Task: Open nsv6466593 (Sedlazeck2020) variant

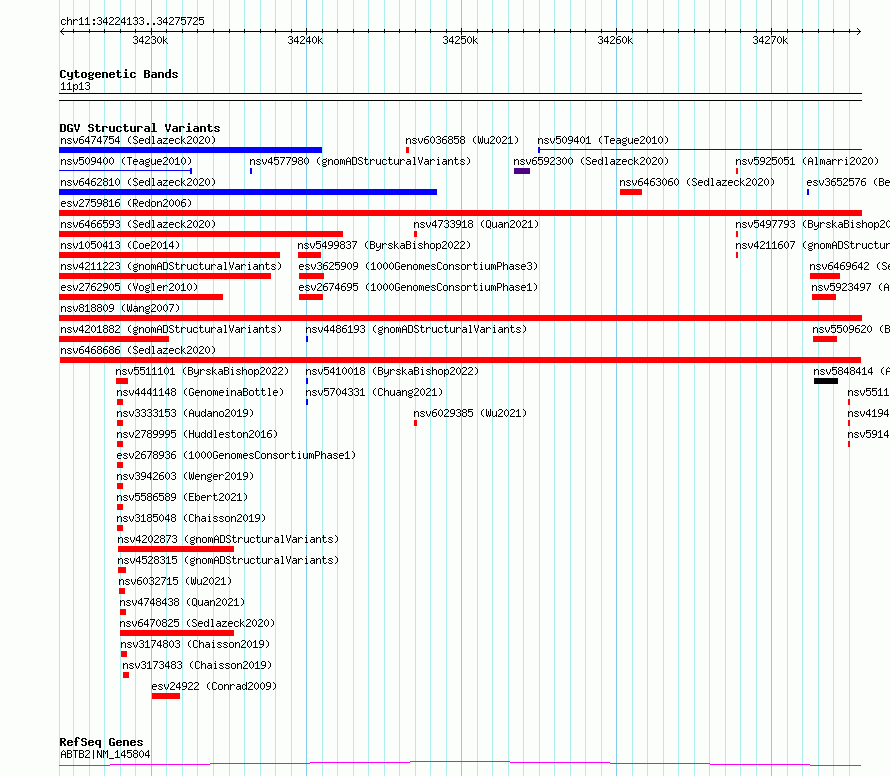Action: (138, 224)
